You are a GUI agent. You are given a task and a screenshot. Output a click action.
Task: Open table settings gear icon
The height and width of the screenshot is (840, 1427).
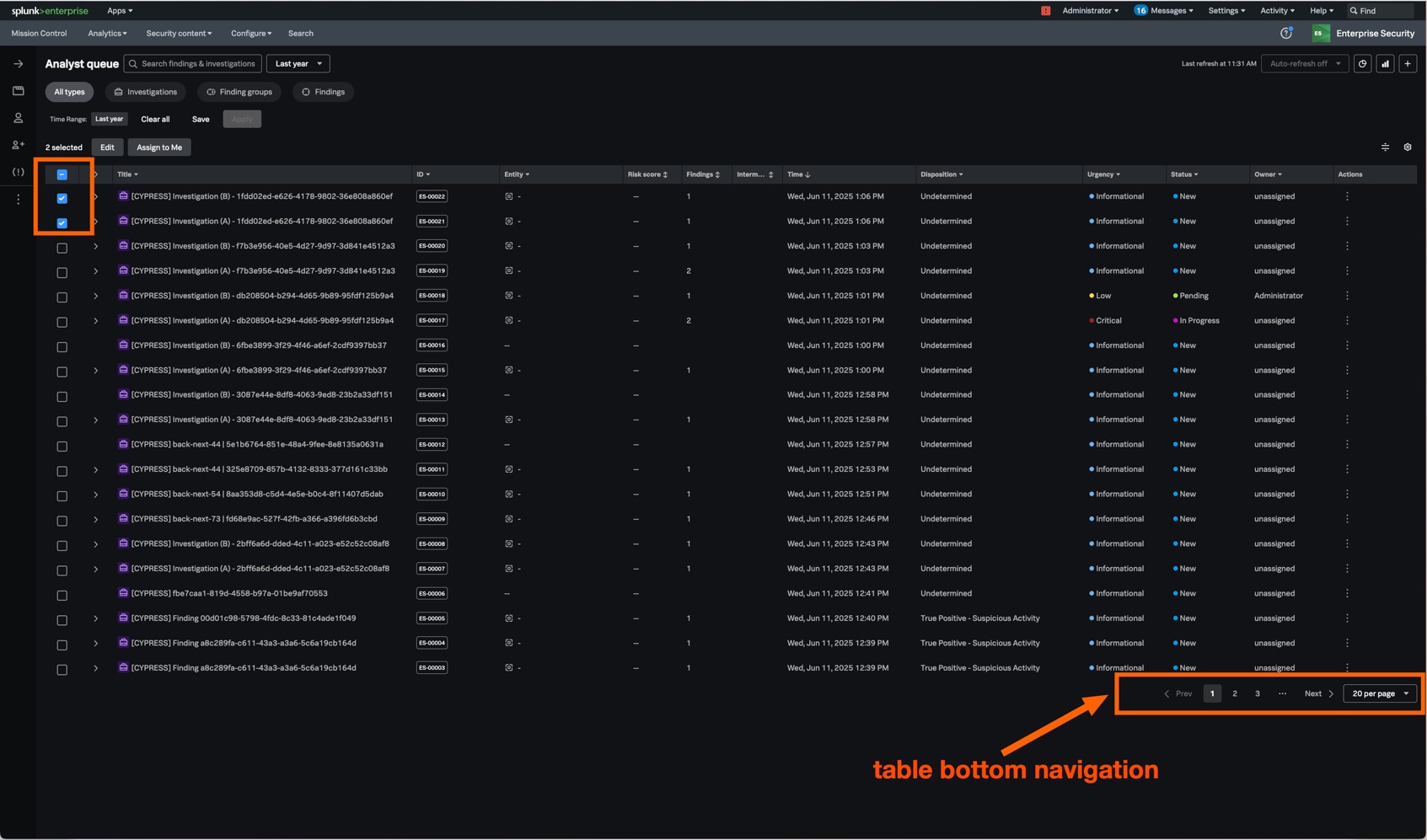[x=1408, y=147]
